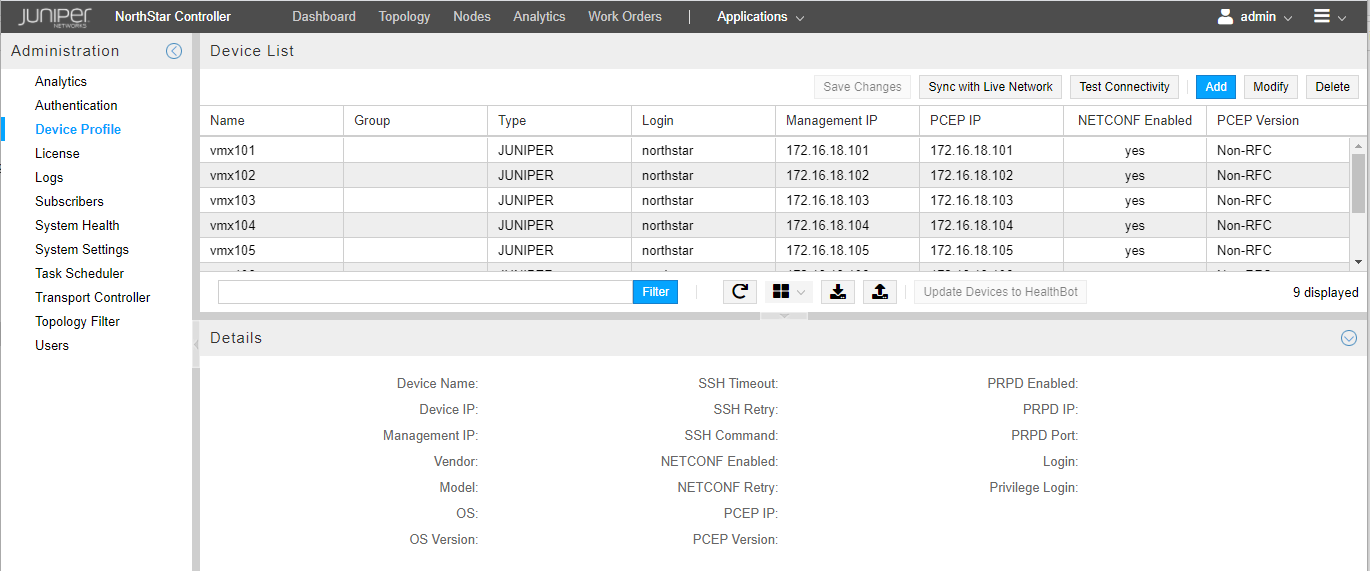Image resolution: width=1370 pixels, height=571 pixels.
Task: Click the refresh device list icon
Action: 739,292
